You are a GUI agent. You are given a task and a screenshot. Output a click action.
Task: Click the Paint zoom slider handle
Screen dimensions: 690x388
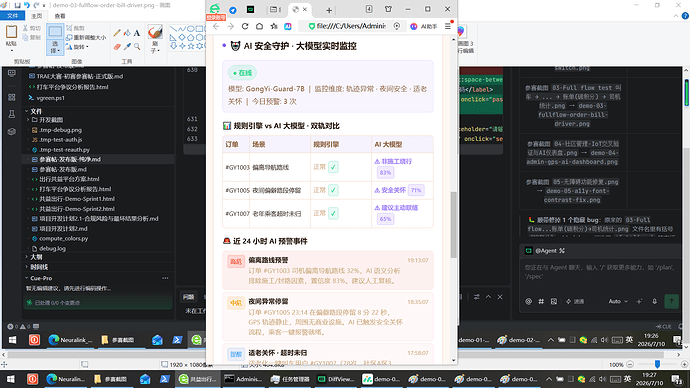pos(657,364)
